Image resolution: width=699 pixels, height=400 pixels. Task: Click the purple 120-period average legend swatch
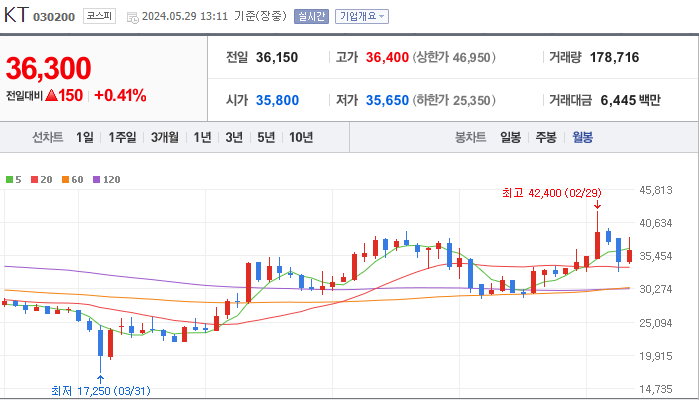click(x=96, y=180)
